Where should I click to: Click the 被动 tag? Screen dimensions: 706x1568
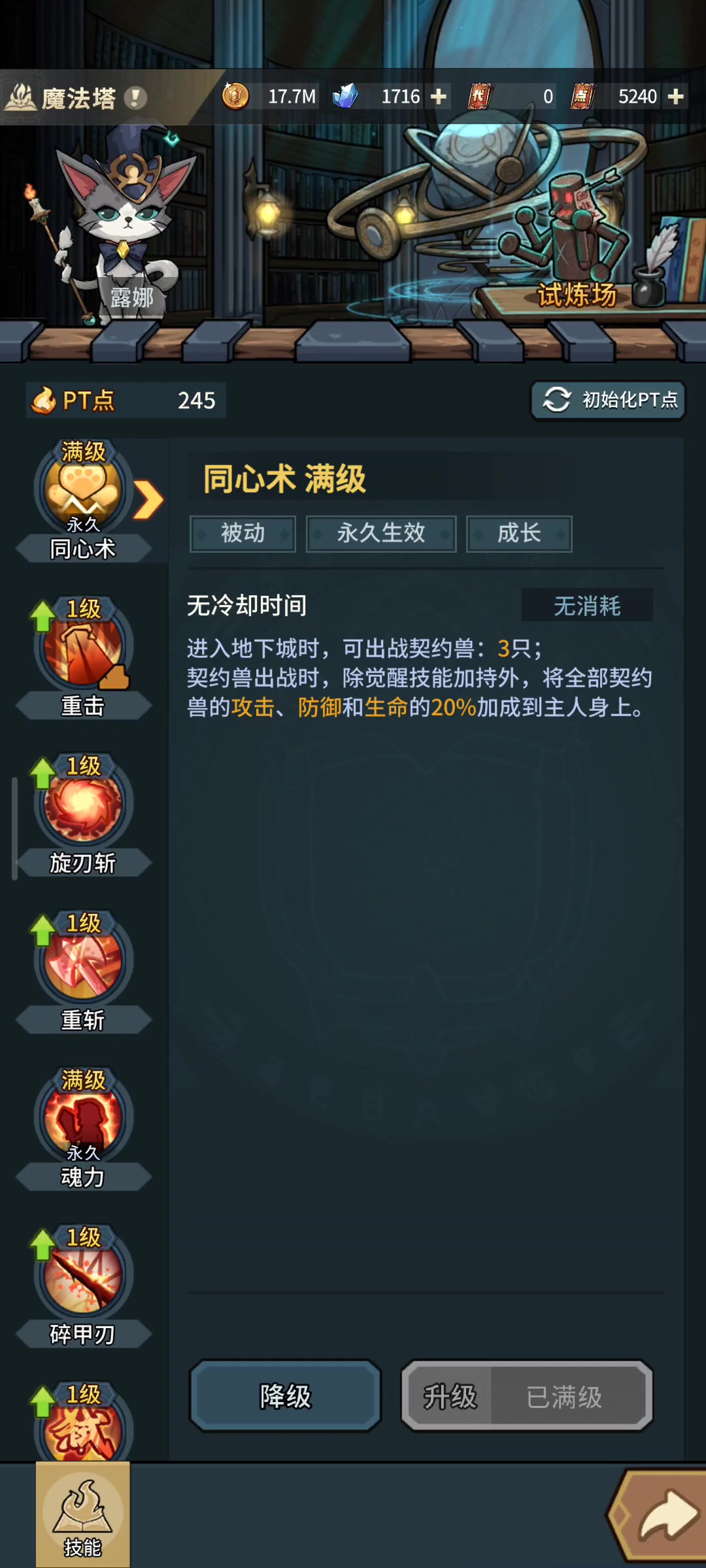click(x=243, y=534)
